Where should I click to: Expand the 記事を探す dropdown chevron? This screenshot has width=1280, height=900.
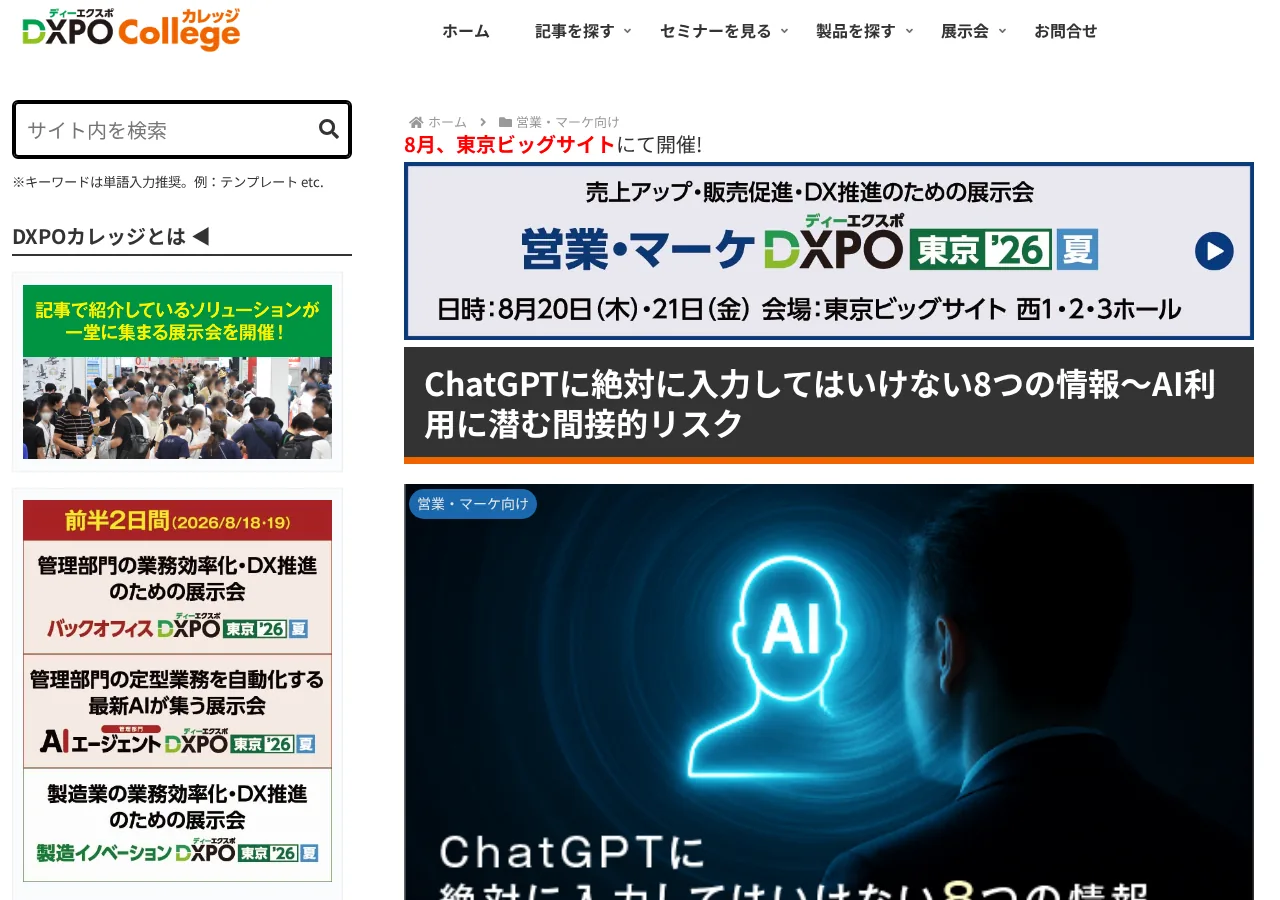tap(628, 31)
